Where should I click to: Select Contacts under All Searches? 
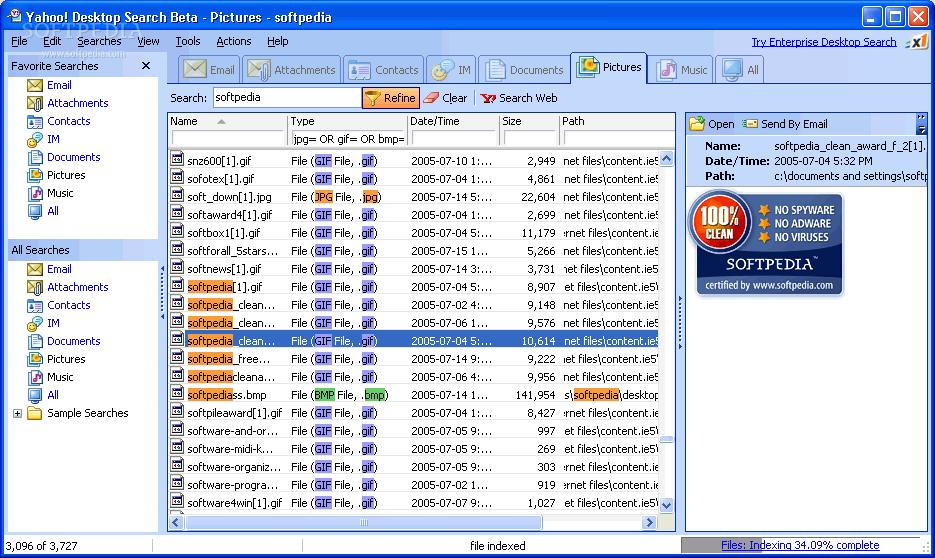click(69, 305)
